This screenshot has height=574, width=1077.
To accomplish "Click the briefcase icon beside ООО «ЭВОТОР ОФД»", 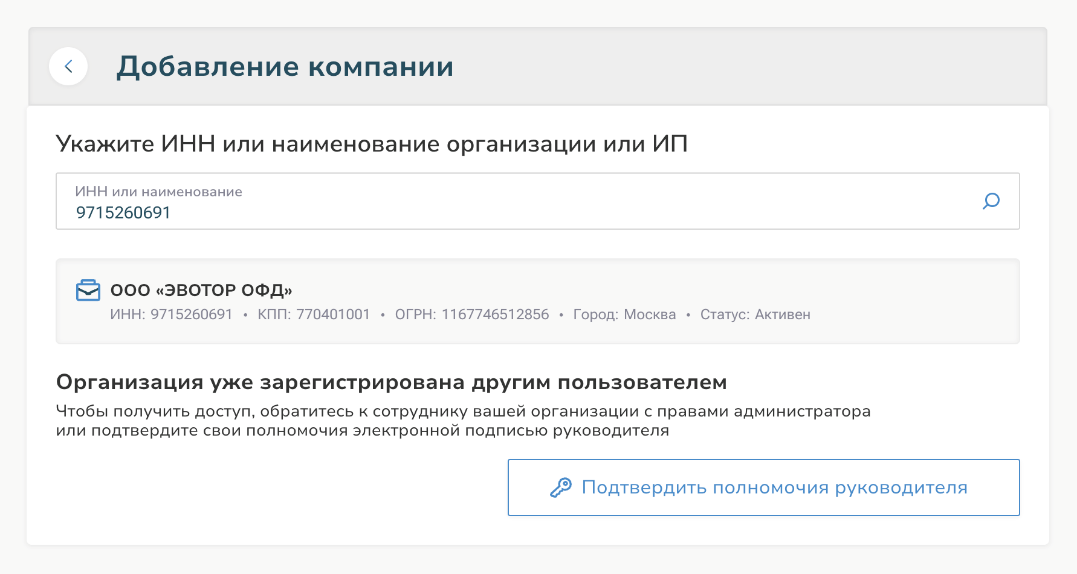I will 88,290.
